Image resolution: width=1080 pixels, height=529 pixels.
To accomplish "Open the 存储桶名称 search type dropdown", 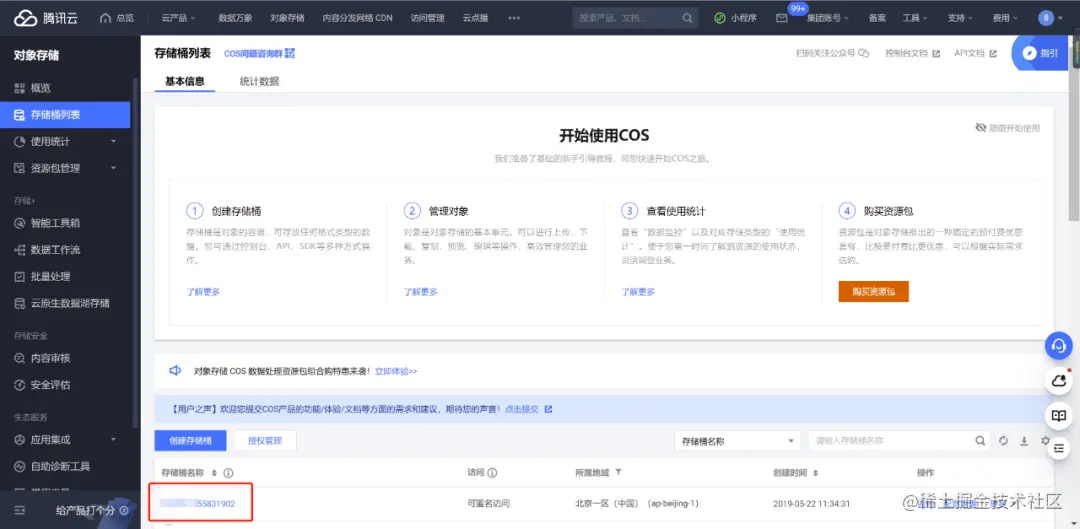I will 737,441.
